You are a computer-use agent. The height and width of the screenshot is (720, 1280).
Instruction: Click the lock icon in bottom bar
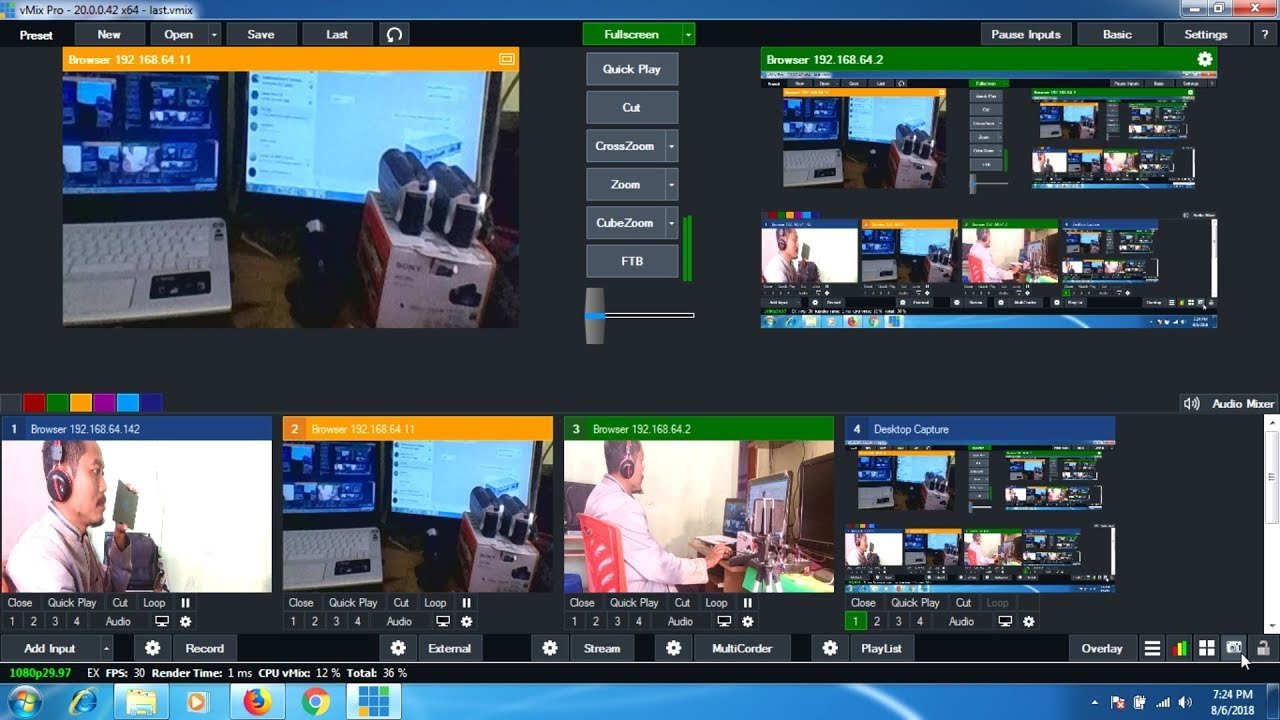coord(1263,648)
